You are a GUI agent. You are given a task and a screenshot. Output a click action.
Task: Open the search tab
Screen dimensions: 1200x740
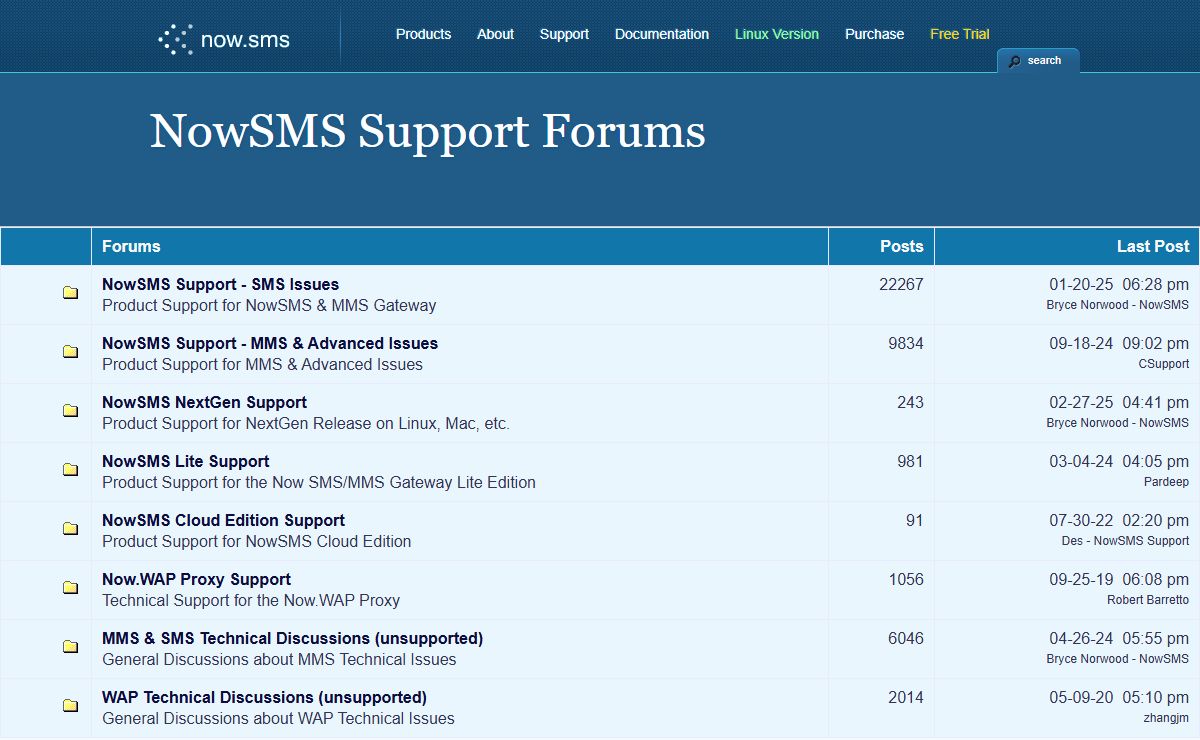point(1038,61)
